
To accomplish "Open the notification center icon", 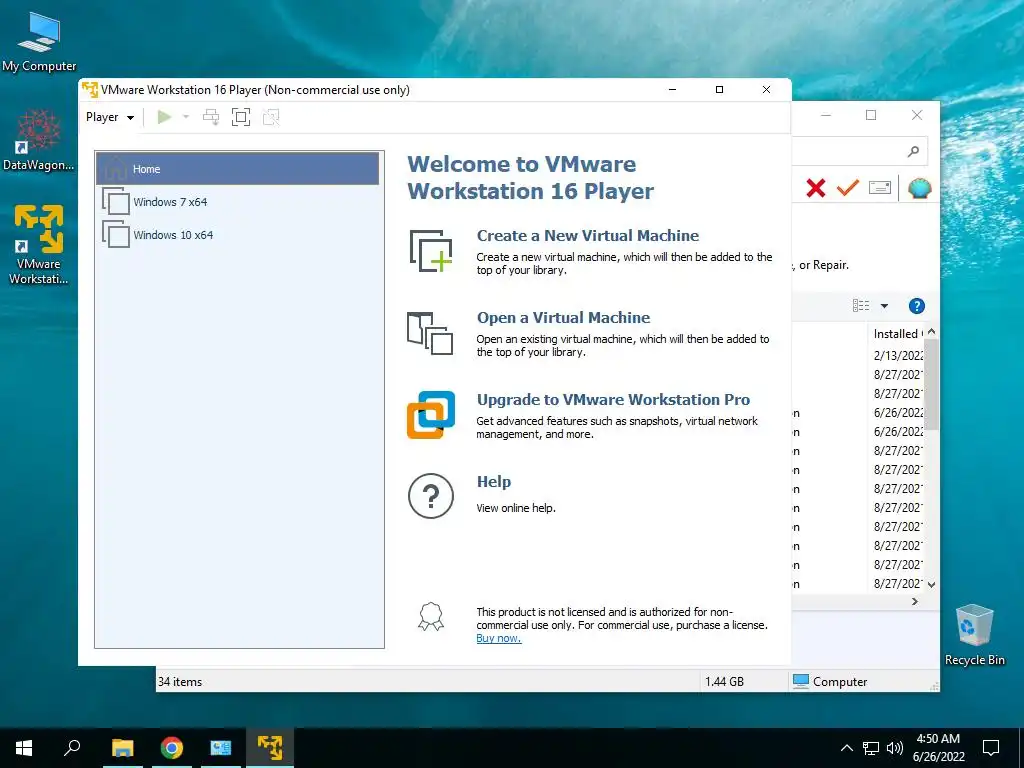I will pyautogui.click(x=991, y=748).
